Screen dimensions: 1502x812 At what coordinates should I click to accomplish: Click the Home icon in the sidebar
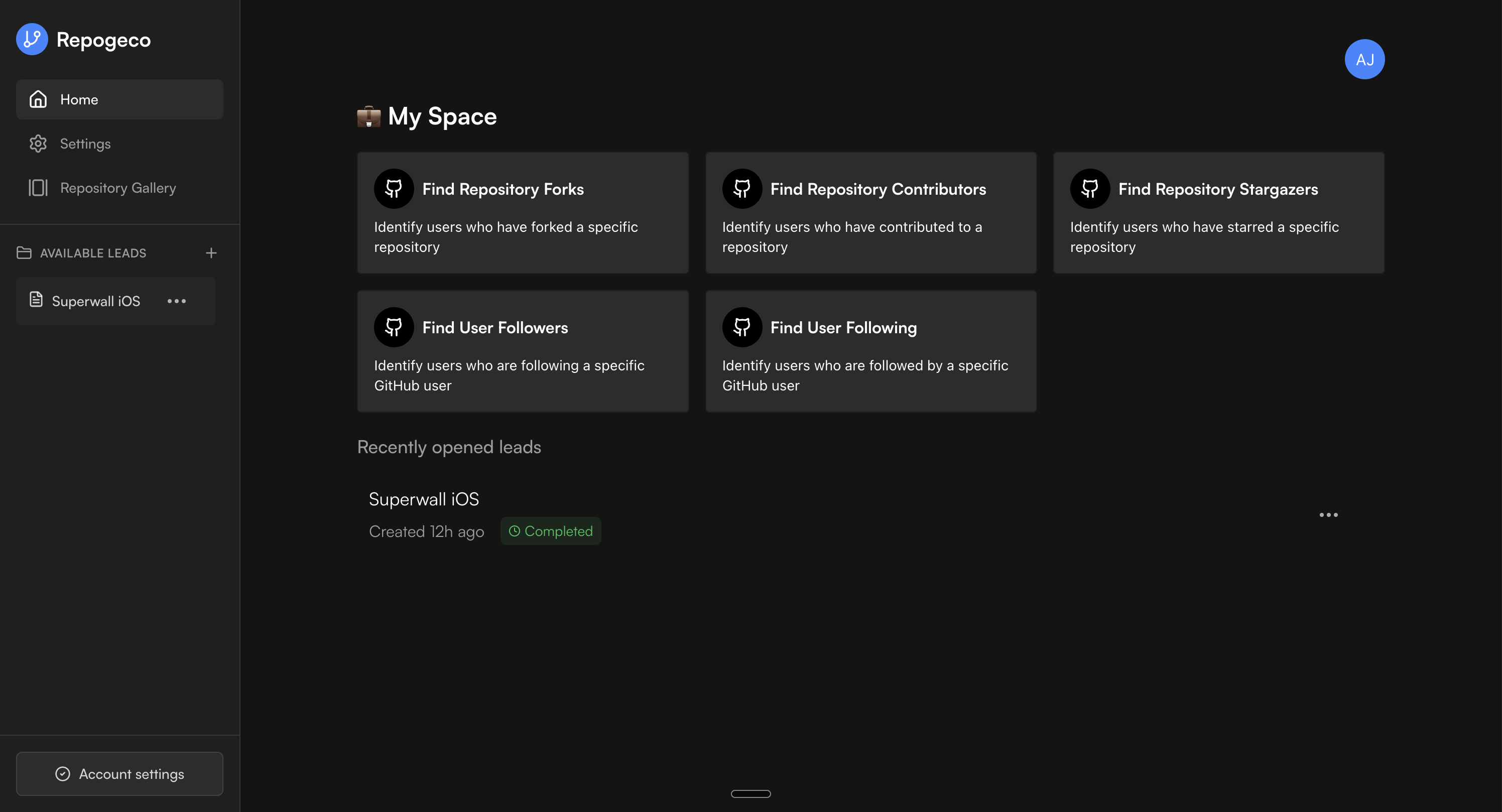[38, 99]
